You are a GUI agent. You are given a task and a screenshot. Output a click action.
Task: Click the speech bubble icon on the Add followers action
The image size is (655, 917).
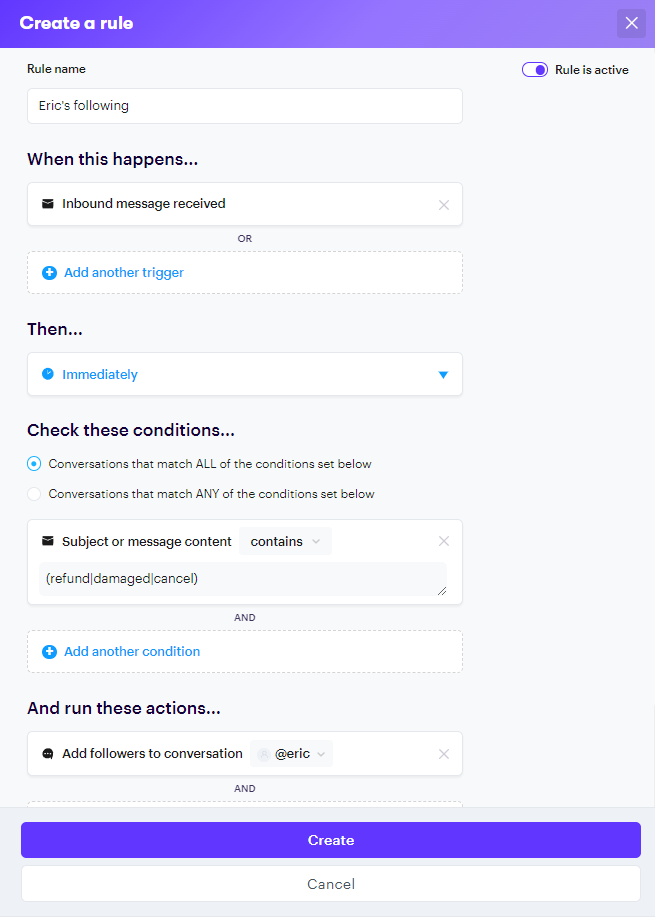48,754
